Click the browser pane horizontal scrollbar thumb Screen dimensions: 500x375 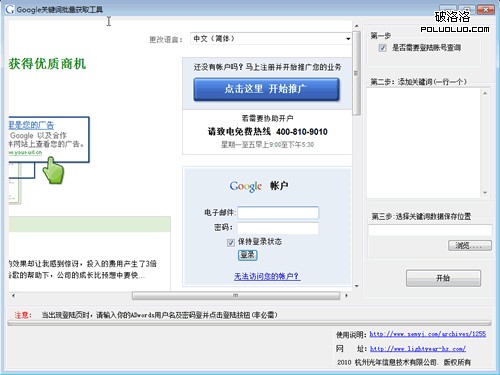(x=236, y=296)
